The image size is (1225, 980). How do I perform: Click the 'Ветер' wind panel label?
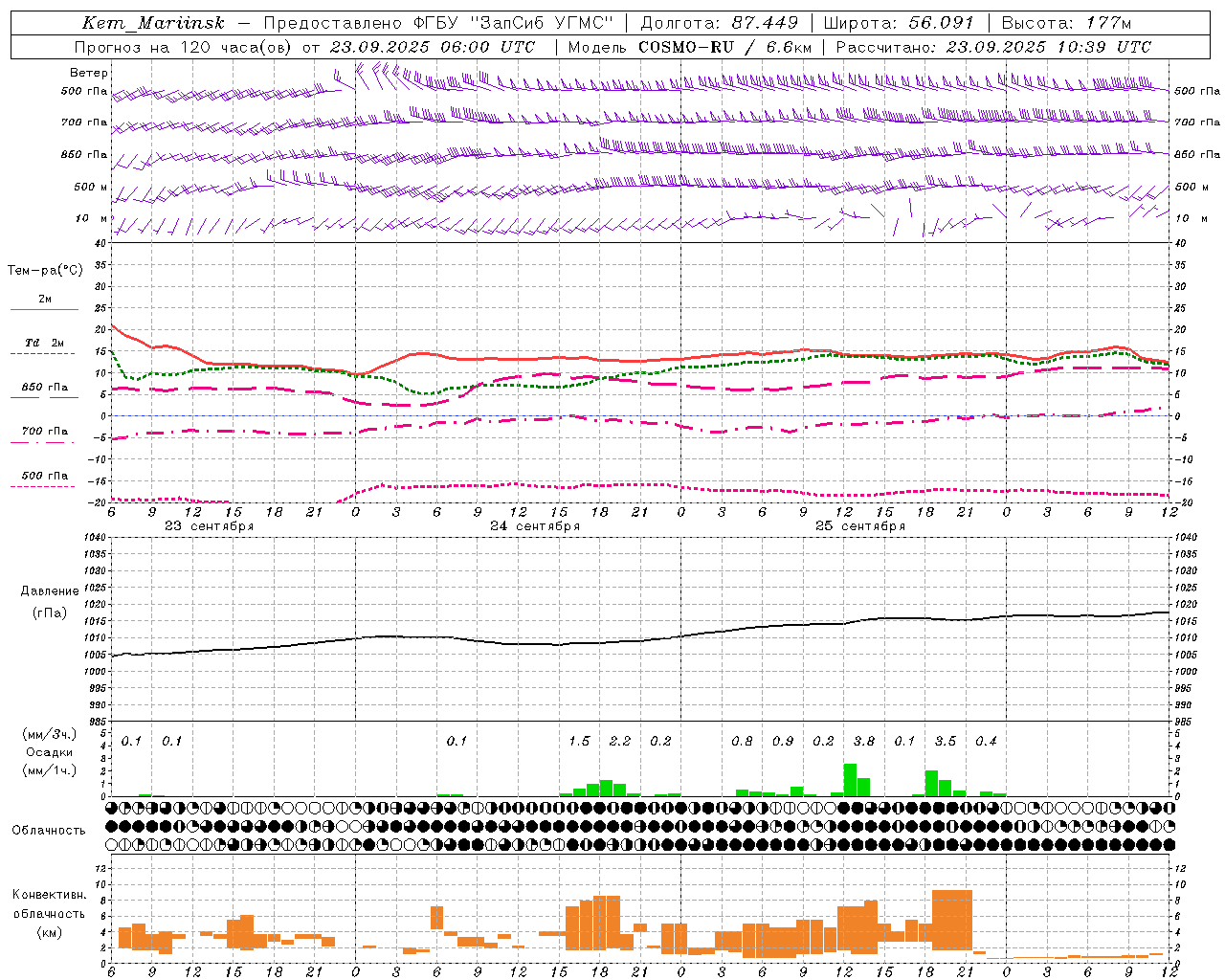(89, 73)
